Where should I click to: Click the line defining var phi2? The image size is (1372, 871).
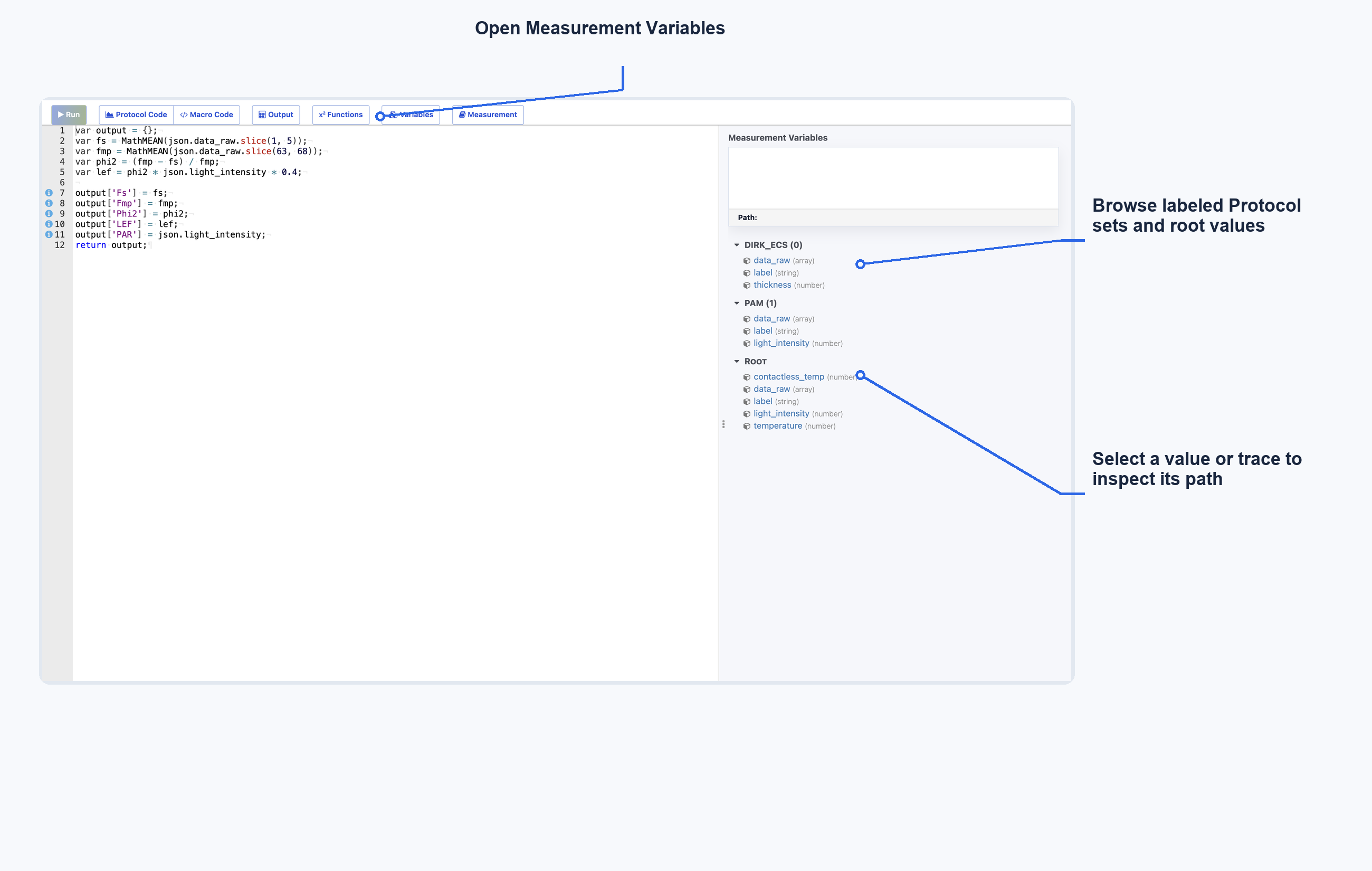pyautogui.click(x=147, y=162)
